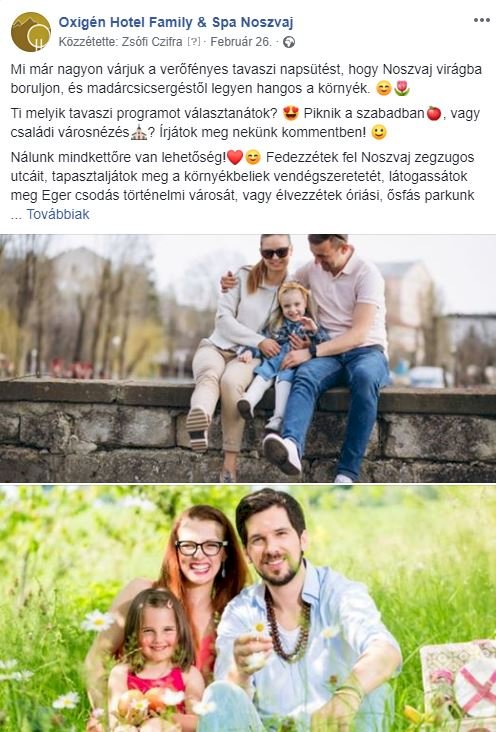
Task: Click the blushing emoji before the tulip
Action: tap(384, 88)
